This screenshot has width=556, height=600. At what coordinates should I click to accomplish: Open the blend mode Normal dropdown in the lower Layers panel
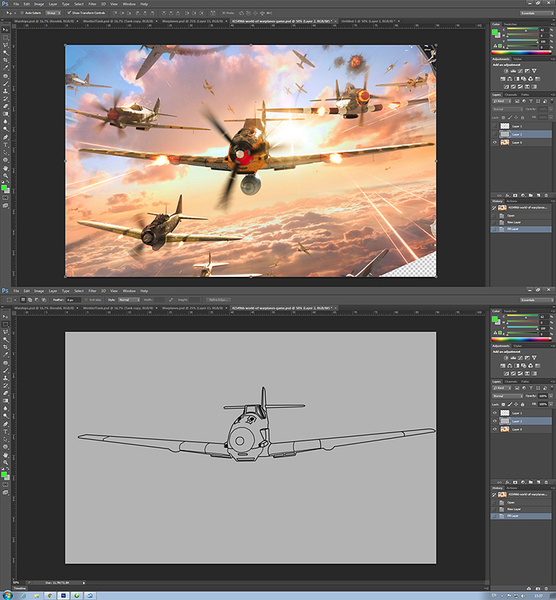pyautogui.click(x=507, y=396)
